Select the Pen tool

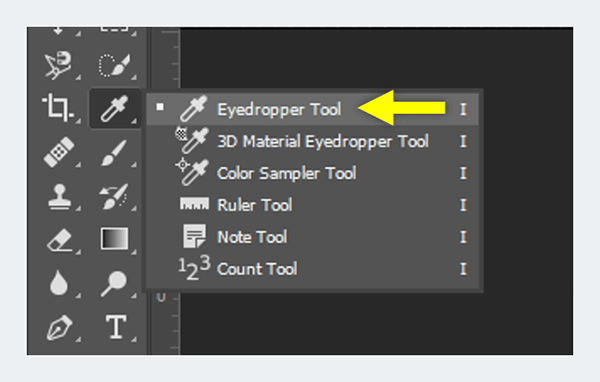pyautogui.click(x=59, y=327)
